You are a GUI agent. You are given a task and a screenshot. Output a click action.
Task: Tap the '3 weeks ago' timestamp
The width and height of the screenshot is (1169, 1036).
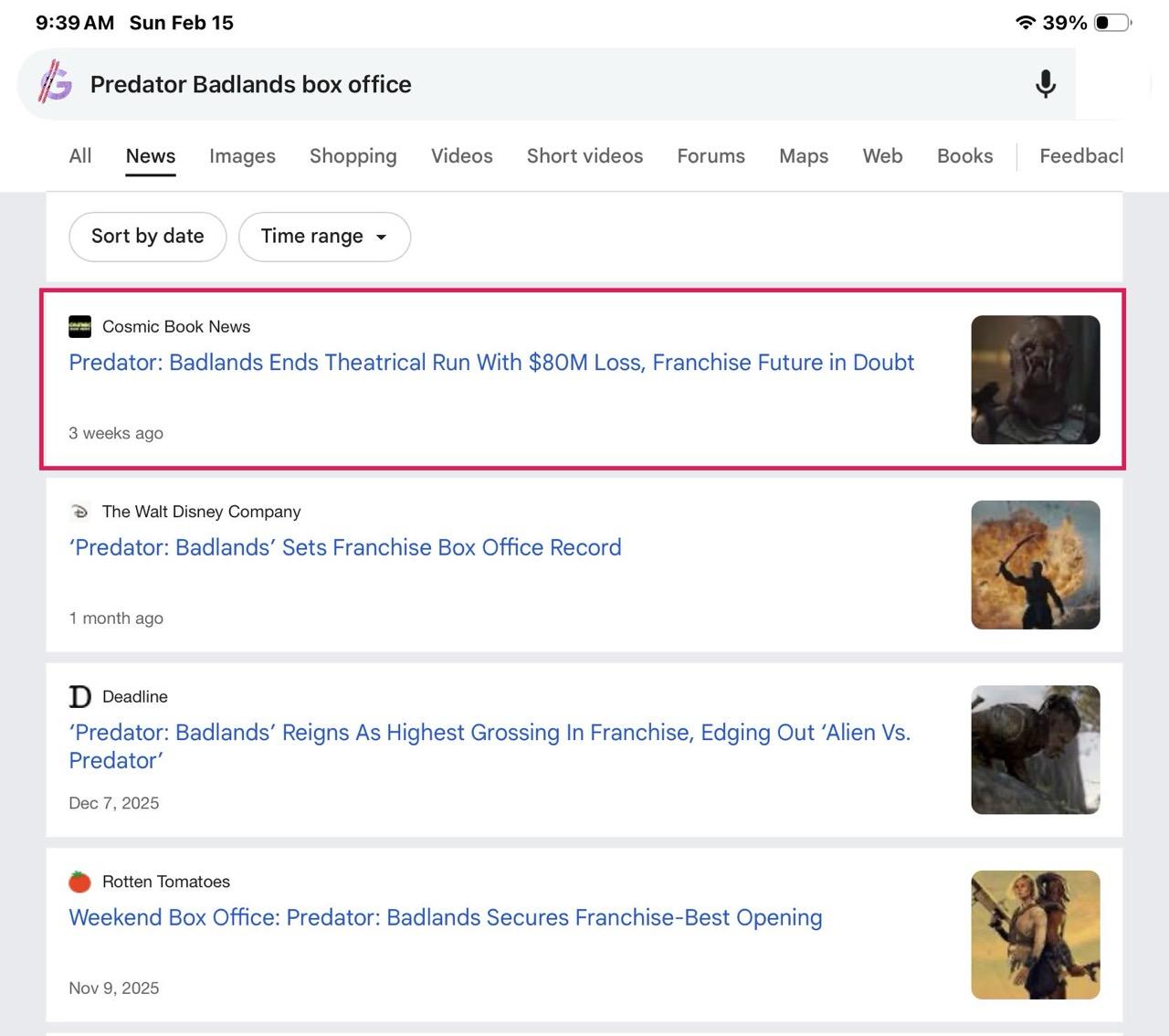click(116, 433)
